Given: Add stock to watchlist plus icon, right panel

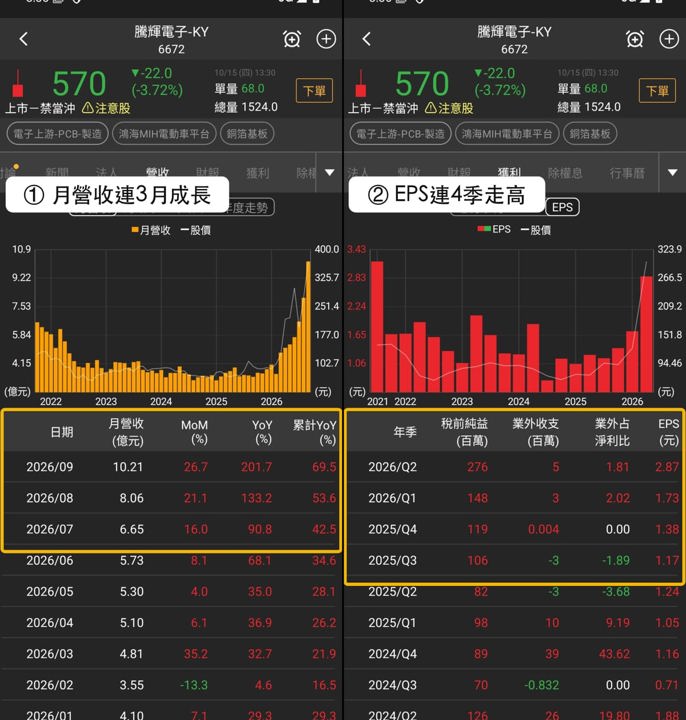Looking at the screenshot, I should coord(669,39).
